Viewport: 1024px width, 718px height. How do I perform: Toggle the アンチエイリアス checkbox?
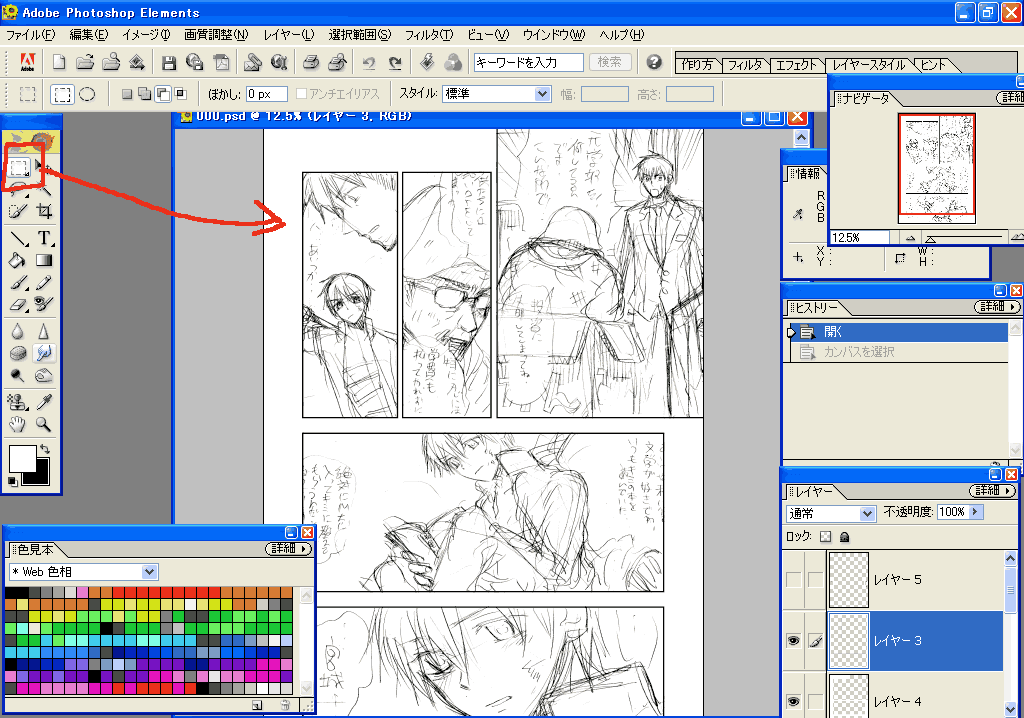pyautogui.click(x=301, y=94)
